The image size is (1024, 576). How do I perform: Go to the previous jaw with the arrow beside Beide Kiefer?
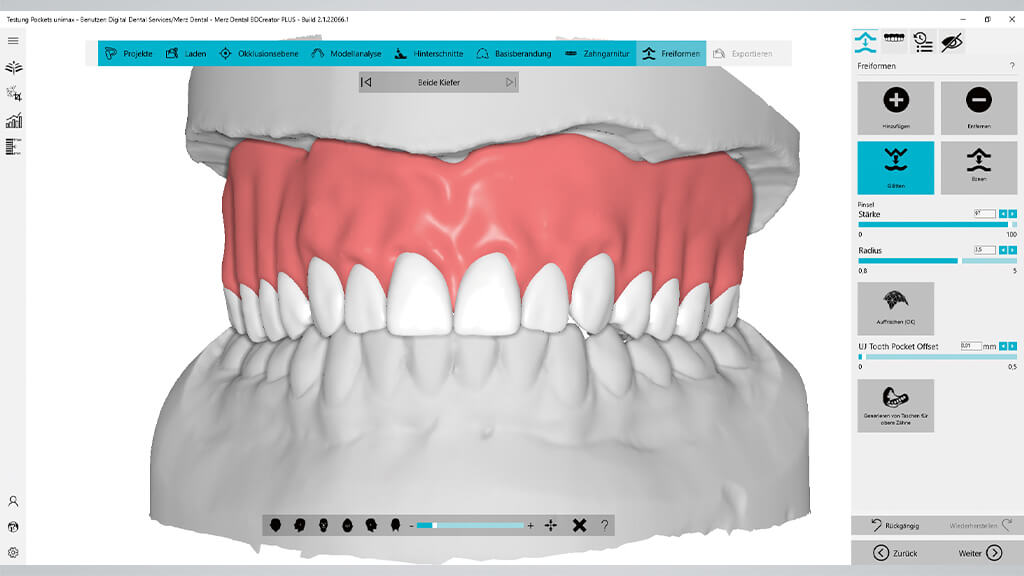point(366,82)
